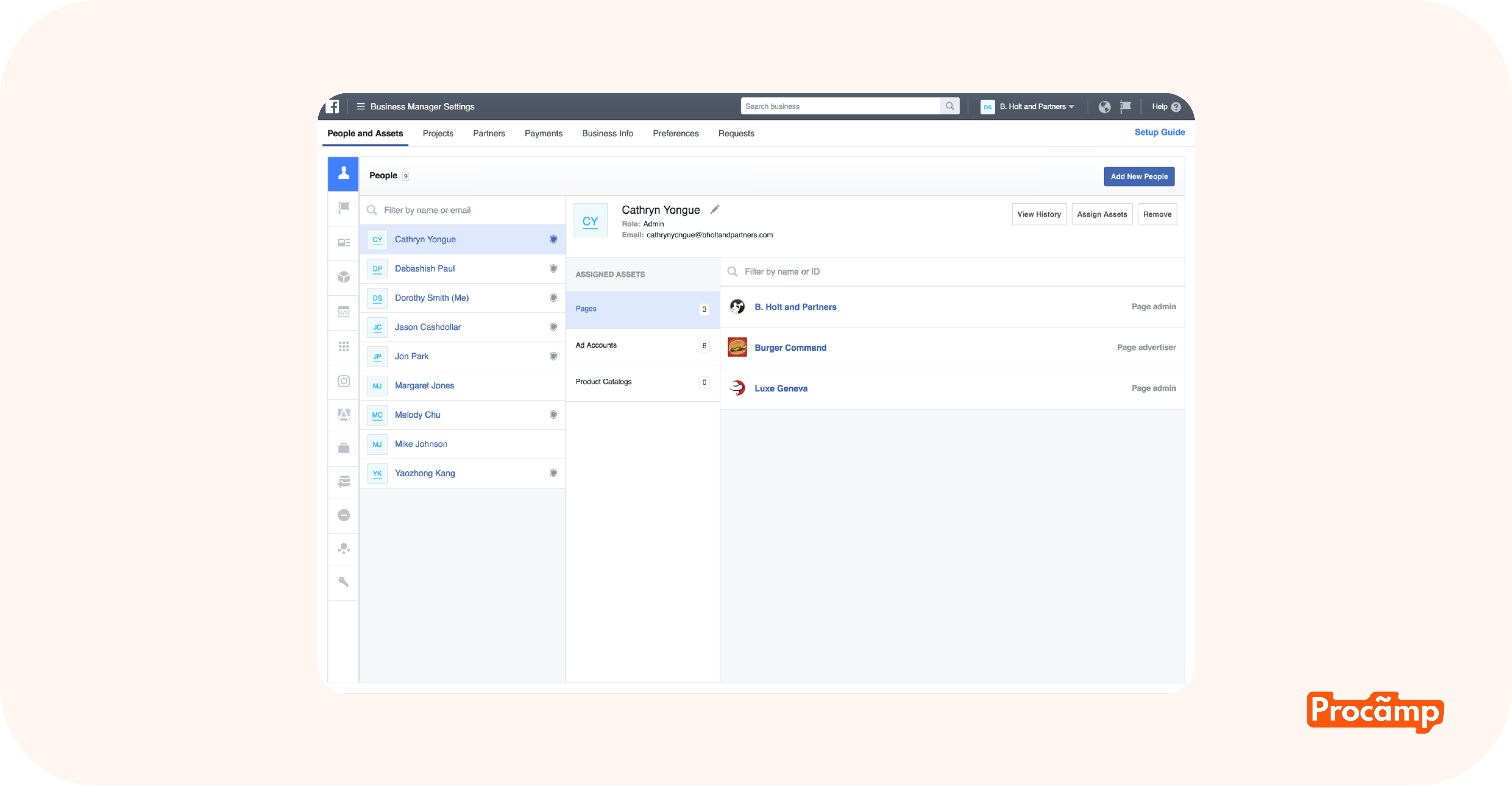Open the Pages flag sidebar icon
The width and height of the screenshot is (1512, 786).
click(x=343, y=207)
